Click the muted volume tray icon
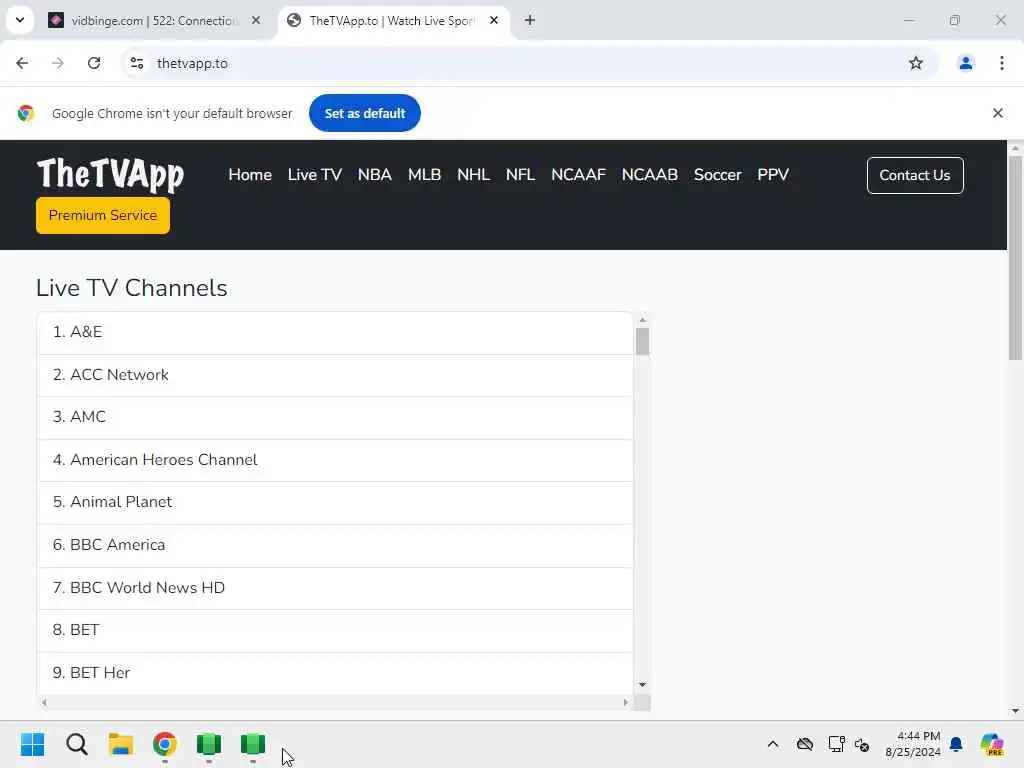 coord(861,744)
